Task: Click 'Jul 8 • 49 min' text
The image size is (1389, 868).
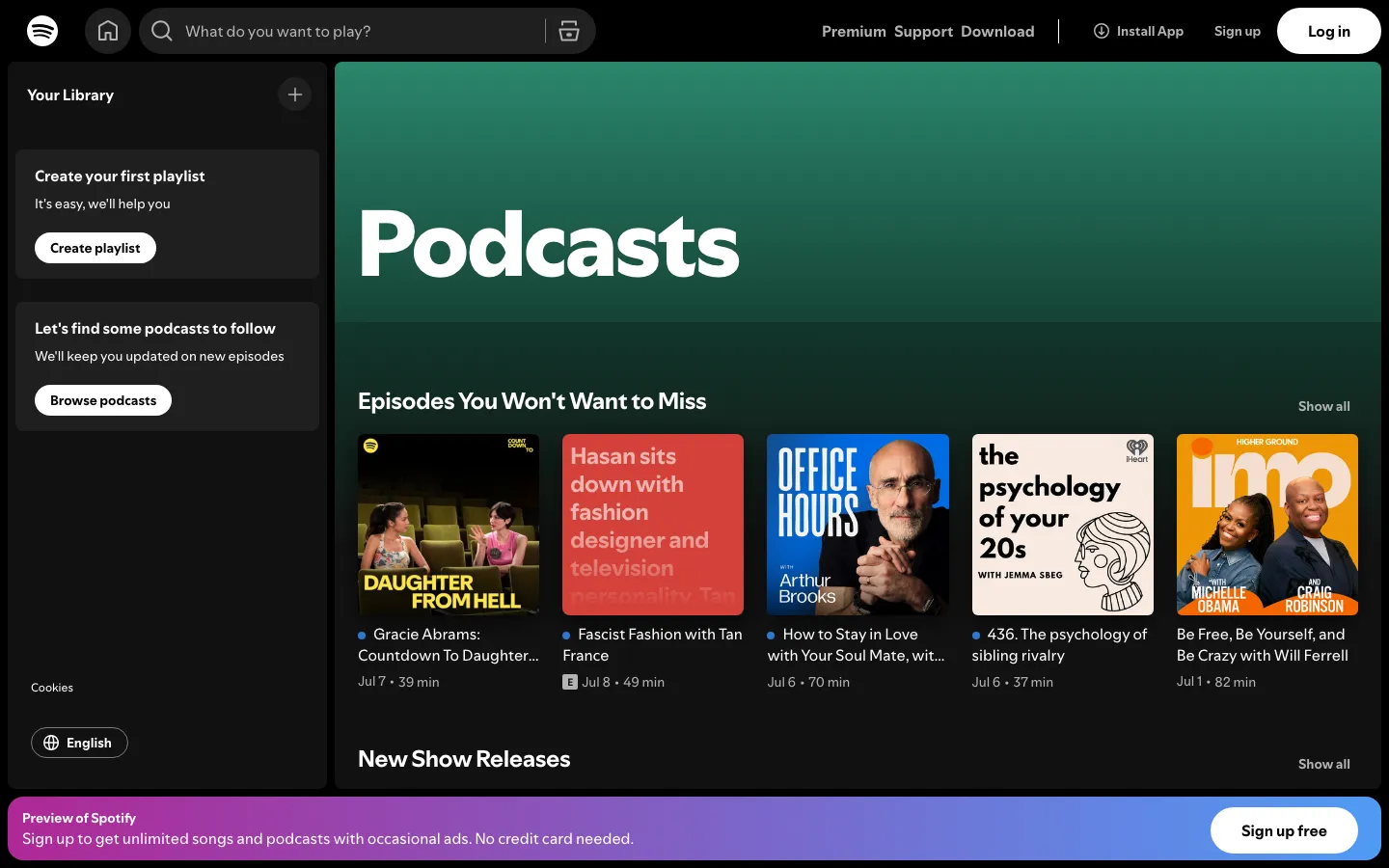Action: click(x=623, y=682)
